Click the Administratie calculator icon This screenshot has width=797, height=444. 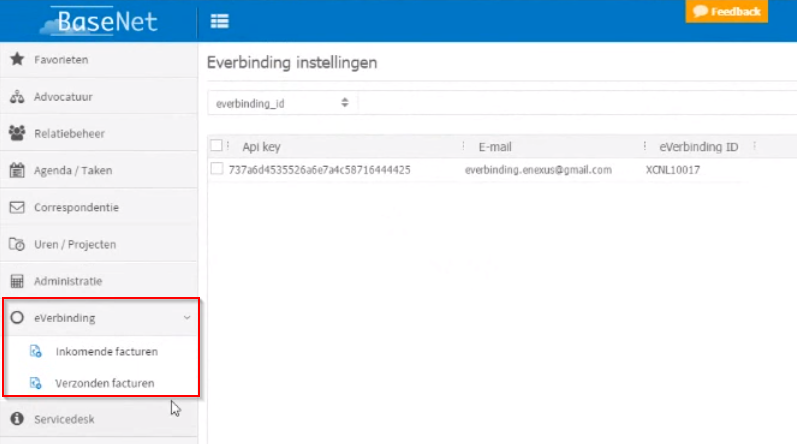click(17, 281)
